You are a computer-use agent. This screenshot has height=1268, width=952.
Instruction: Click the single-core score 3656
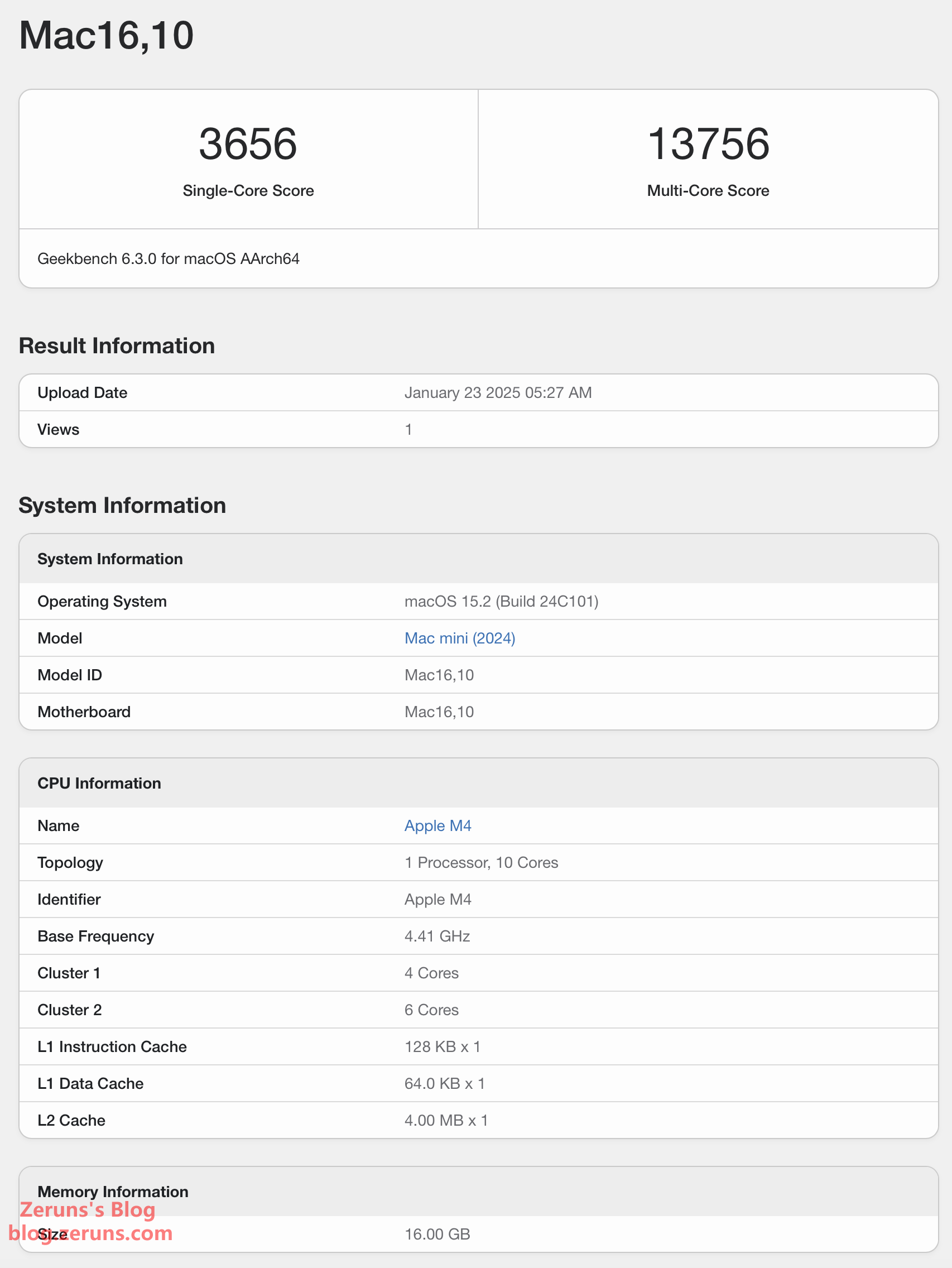click(x=248, y=144)
